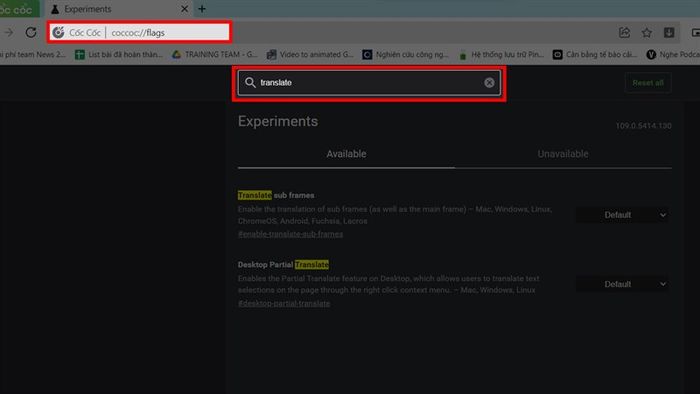Click the Reset all button

click(648, 83)
